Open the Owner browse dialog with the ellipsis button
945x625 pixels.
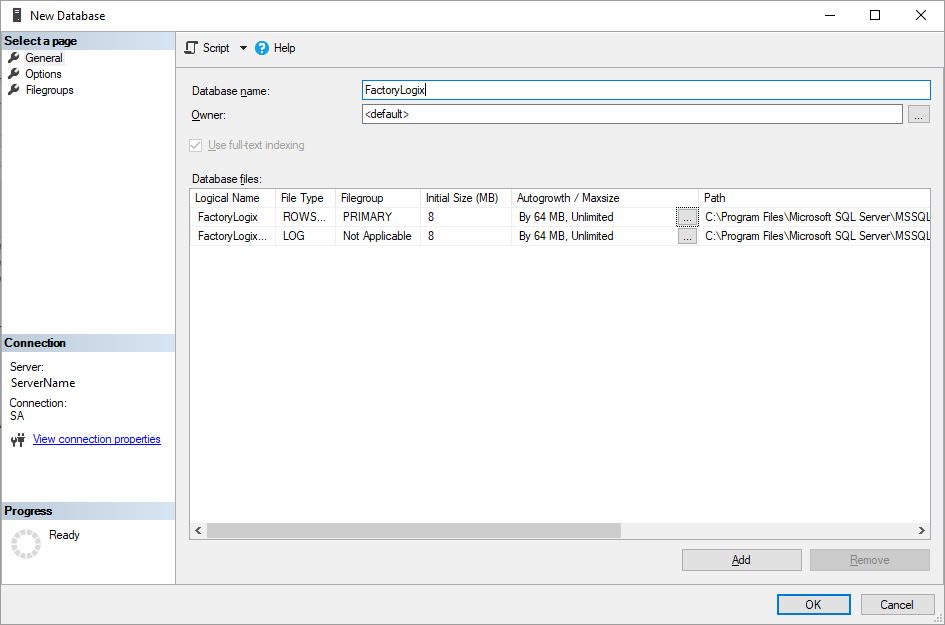(918, 114)
